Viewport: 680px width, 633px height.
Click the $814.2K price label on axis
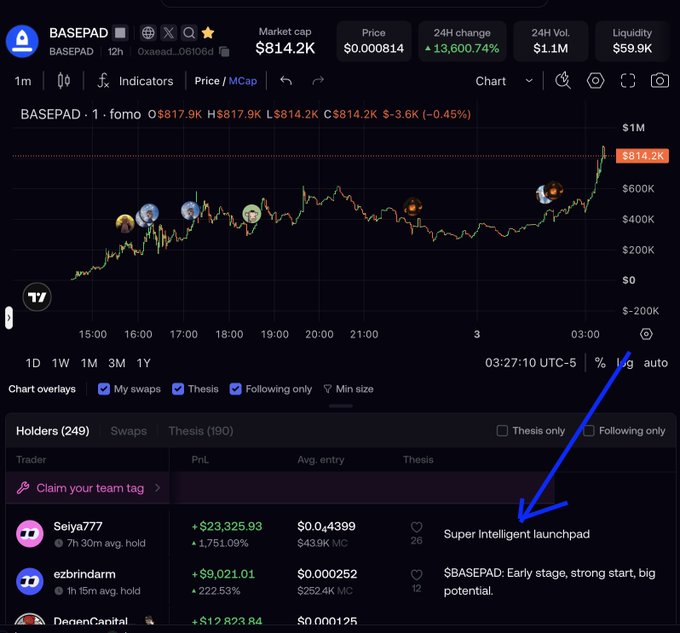coord(642,156)
